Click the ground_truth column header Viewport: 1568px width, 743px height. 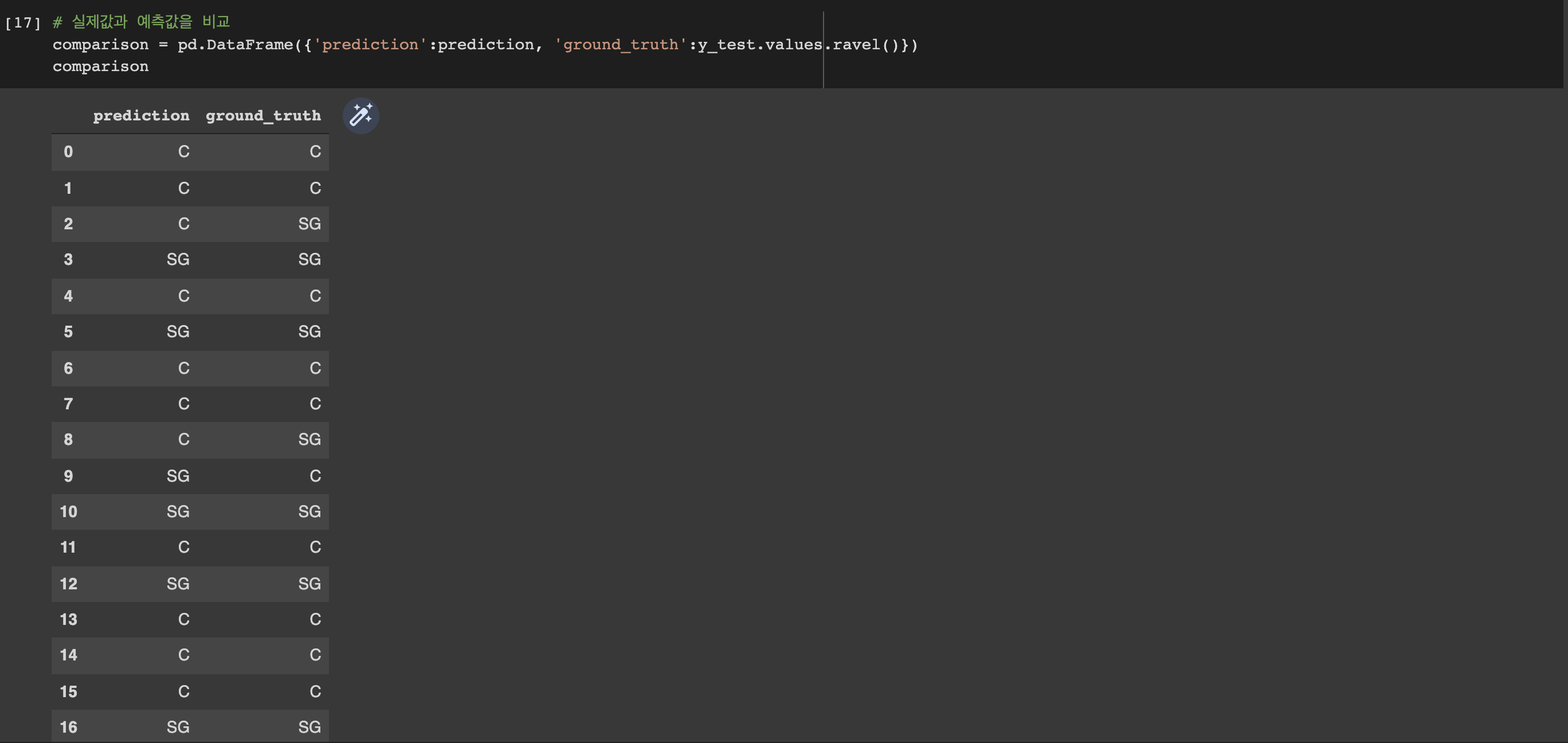pos(263,116)
